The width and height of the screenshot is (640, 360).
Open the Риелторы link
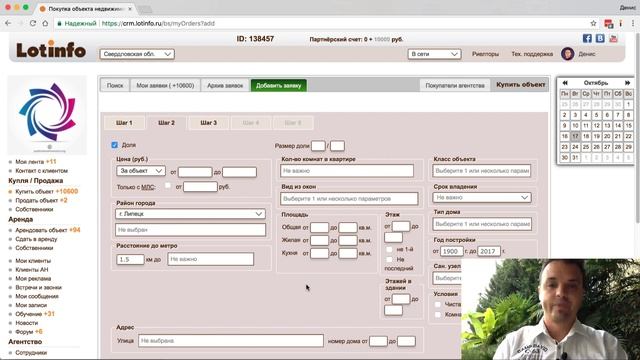pos(485,54)
